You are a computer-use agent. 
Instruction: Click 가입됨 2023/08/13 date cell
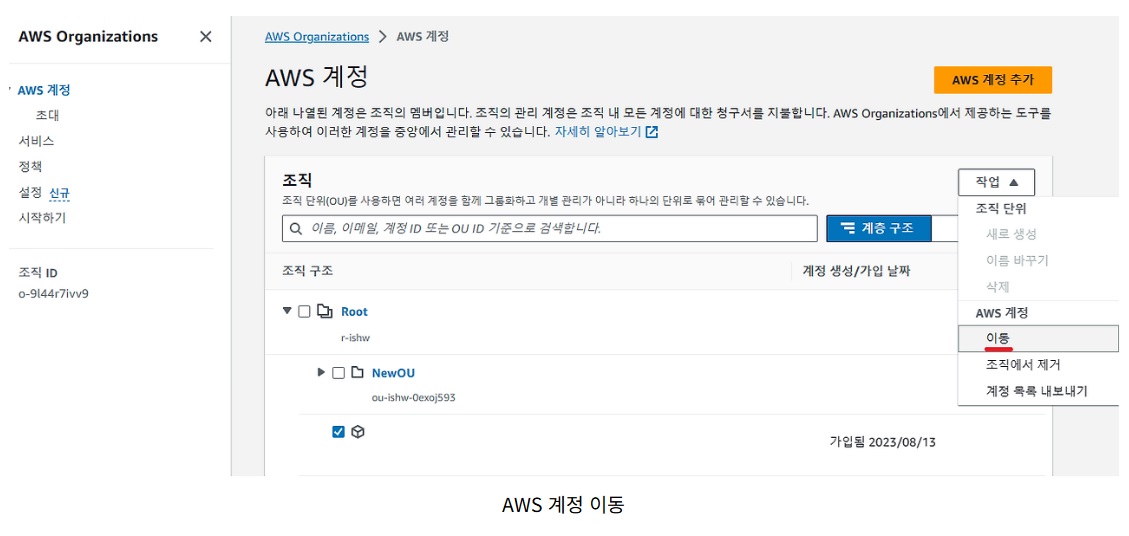883,442
